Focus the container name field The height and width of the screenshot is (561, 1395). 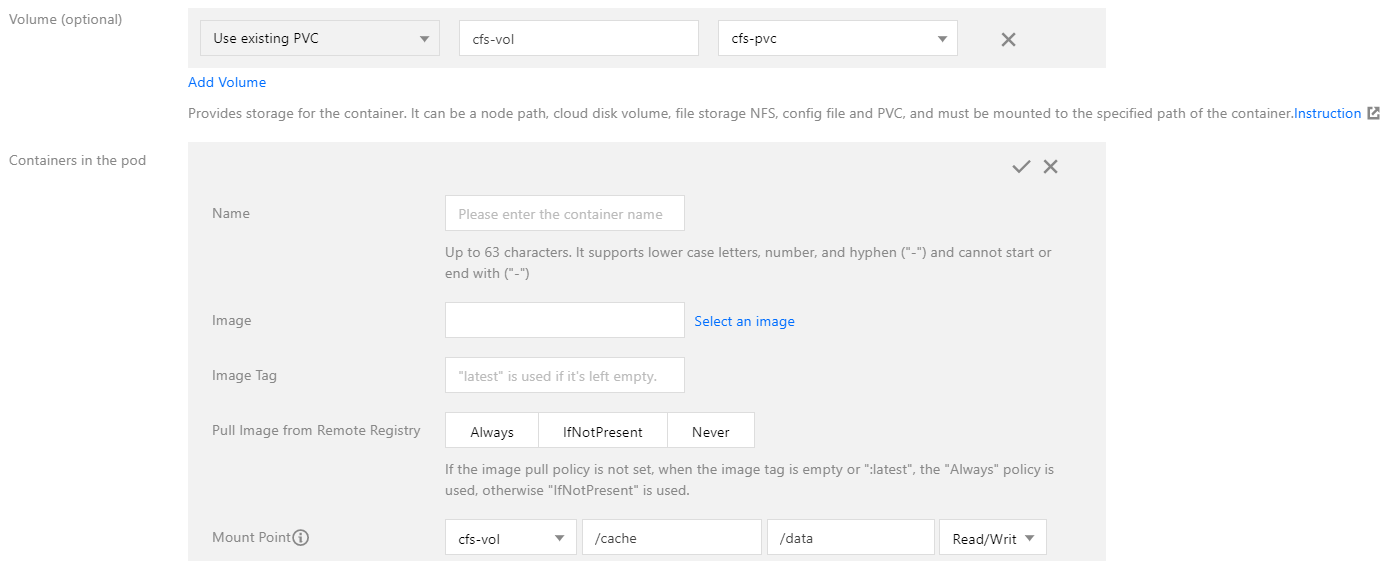click(564, 213)
